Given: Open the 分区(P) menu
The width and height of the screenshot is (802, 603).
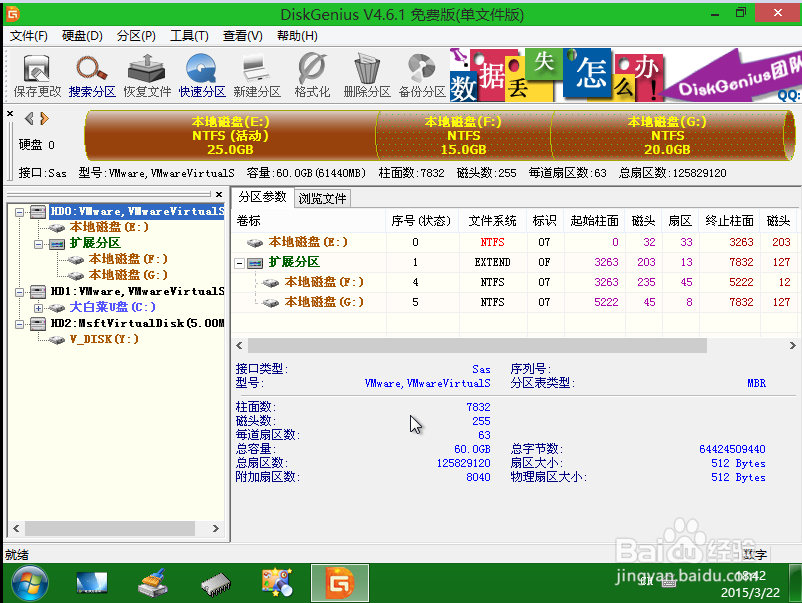Looking at the screenshot, I should click(136, 36).
